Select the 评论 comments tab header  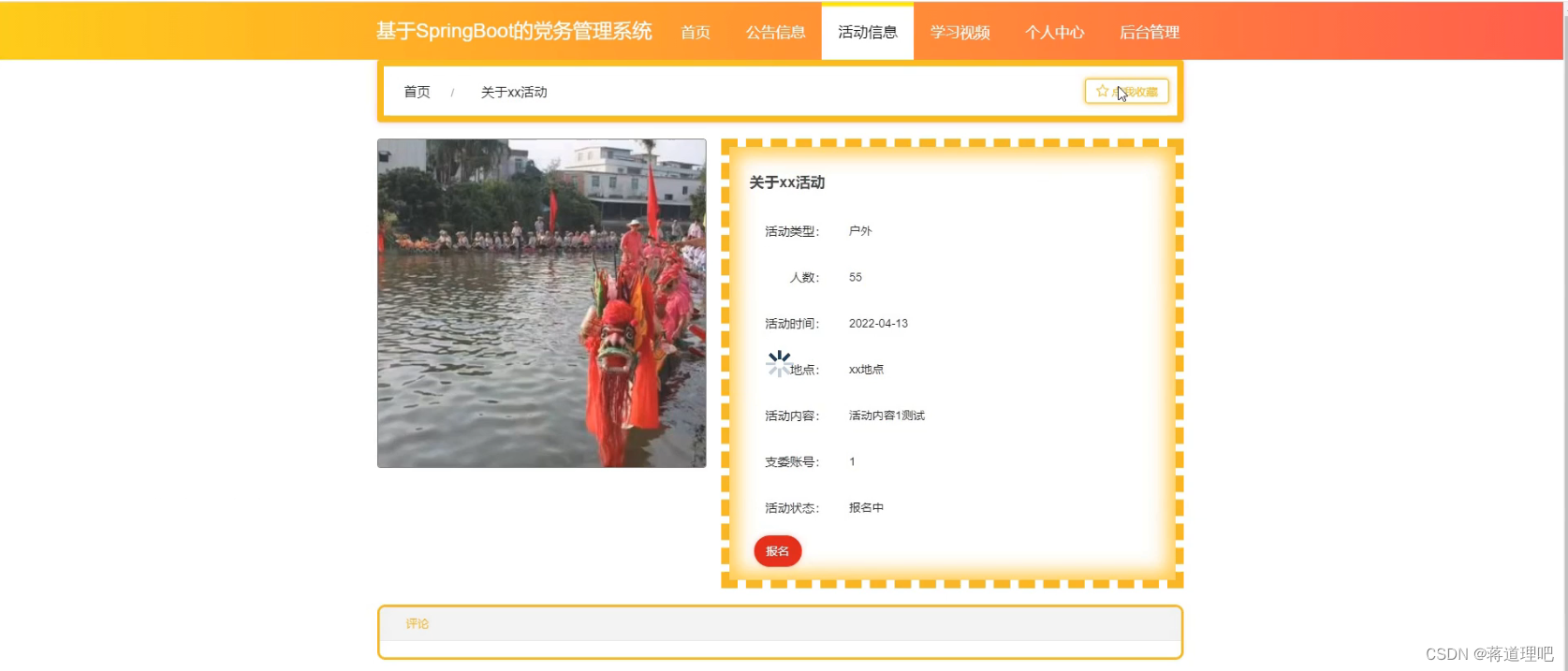click(418, 623)
